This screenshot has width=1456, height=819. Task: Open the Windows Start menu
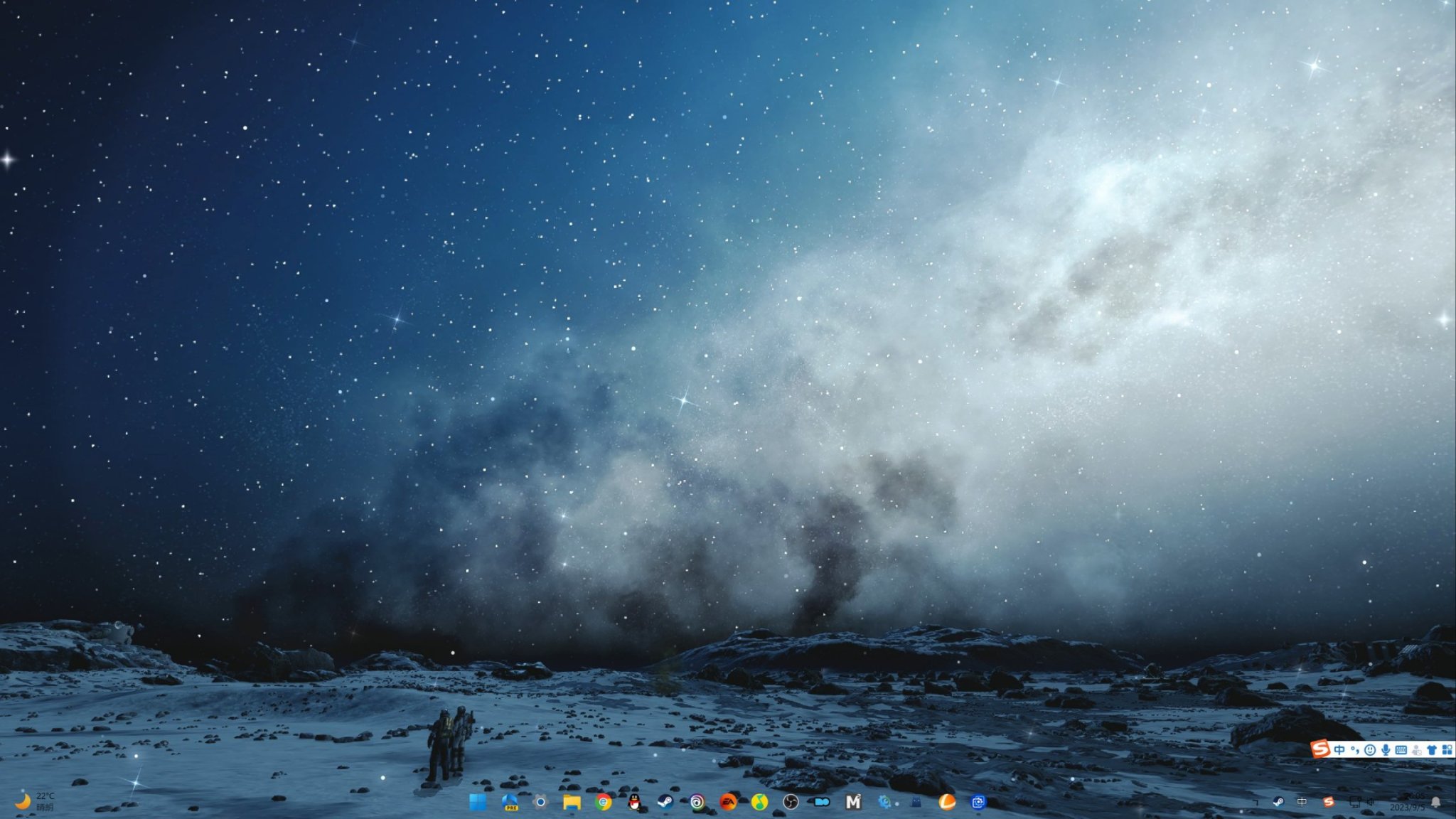(478, 803)
